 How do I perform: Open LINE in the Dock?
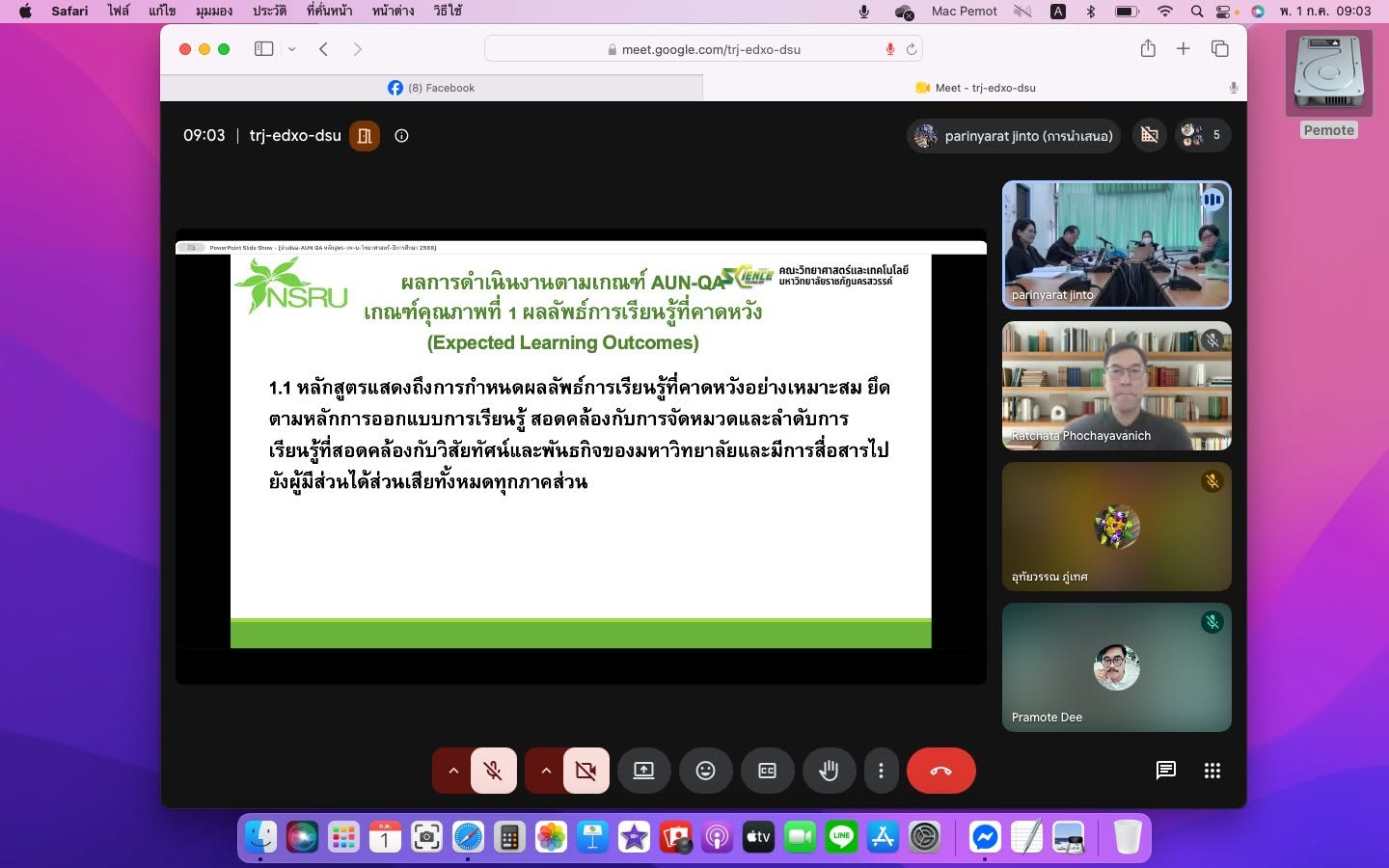coord(841,836)
